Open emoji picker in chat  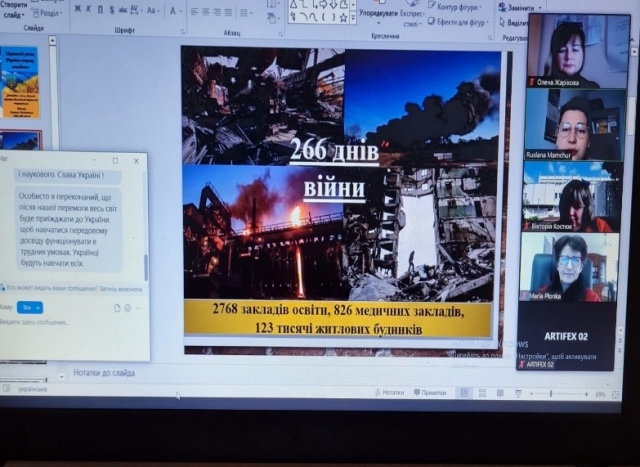(x=128, y=308)
